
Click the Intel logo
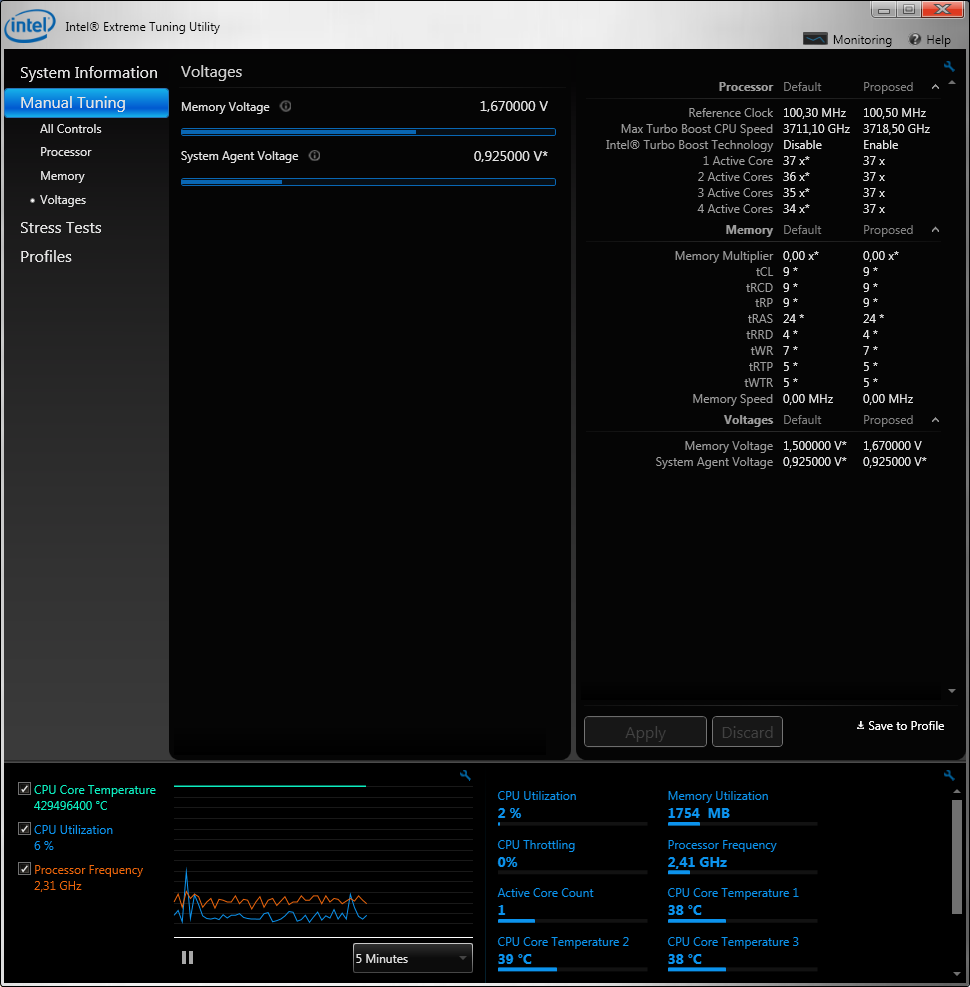tap(30, 27)
